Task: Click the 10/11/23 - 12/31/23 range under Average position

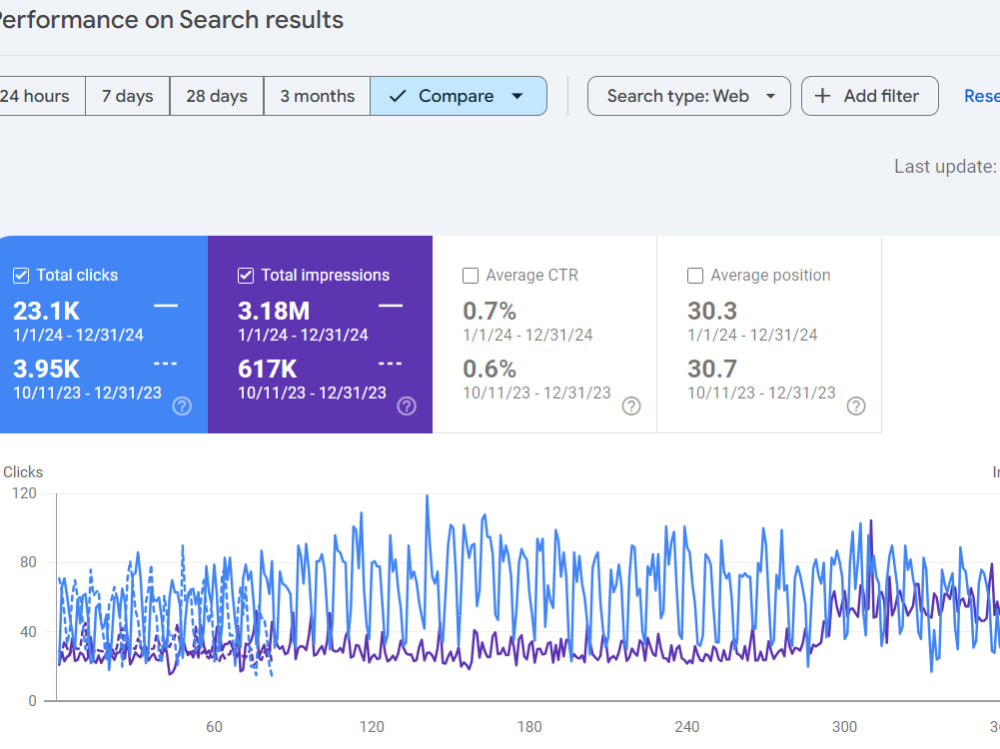Action: pyautogui.click(x=761, y=393)
